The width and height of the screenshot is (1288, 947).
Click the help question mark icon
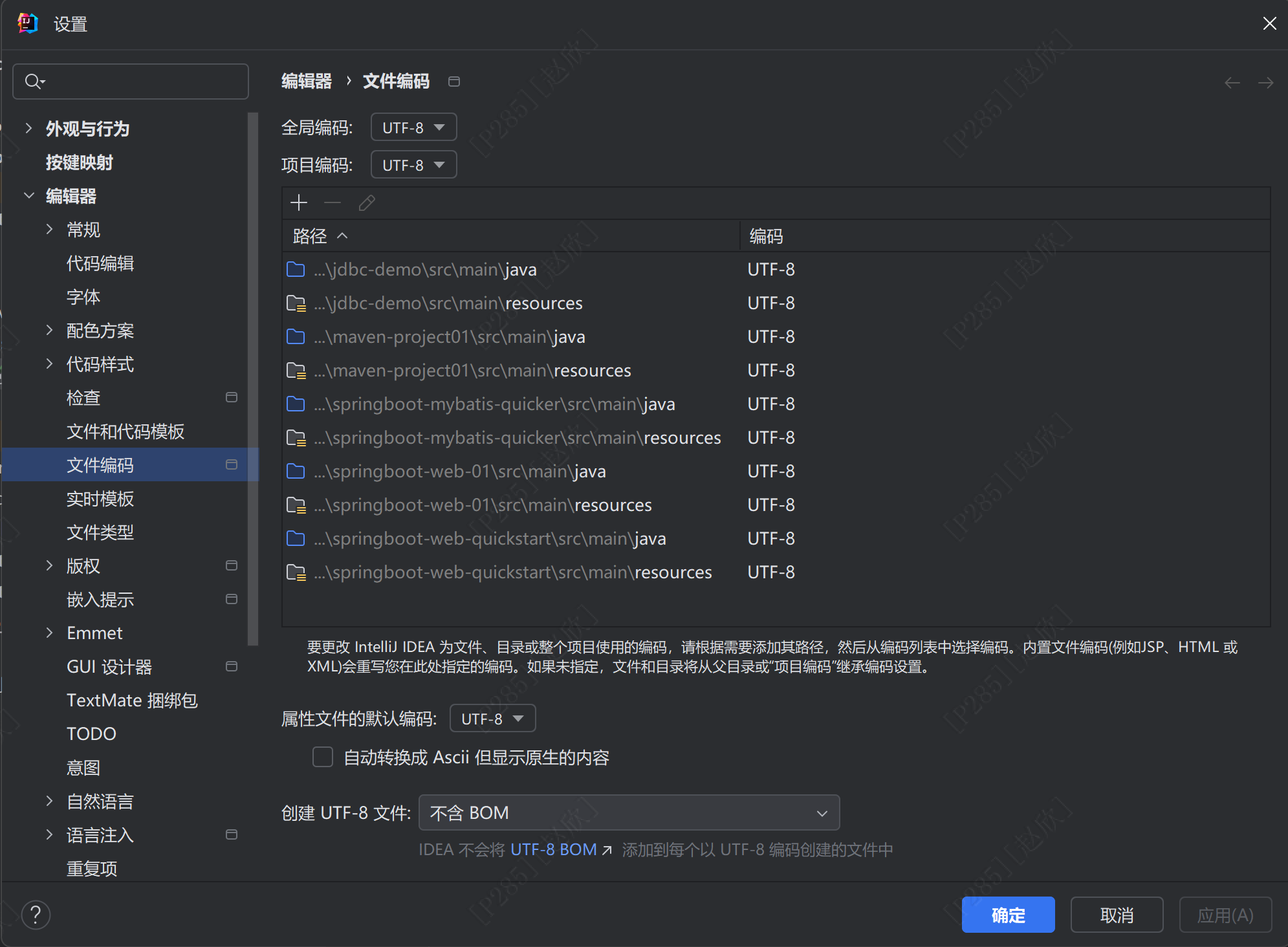coord(36,915)
